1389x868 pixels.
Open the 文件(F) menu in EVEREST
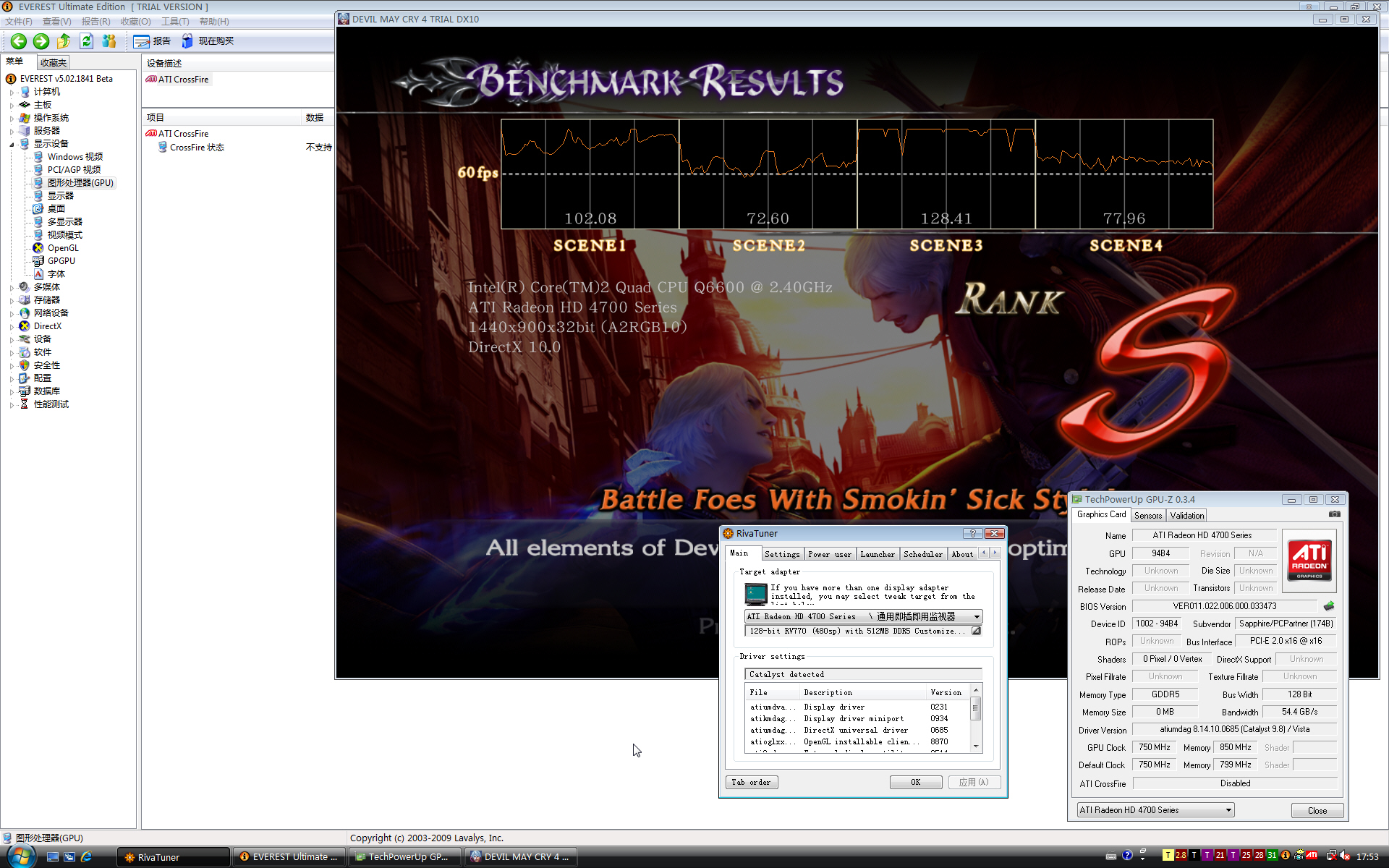[19, 22]
